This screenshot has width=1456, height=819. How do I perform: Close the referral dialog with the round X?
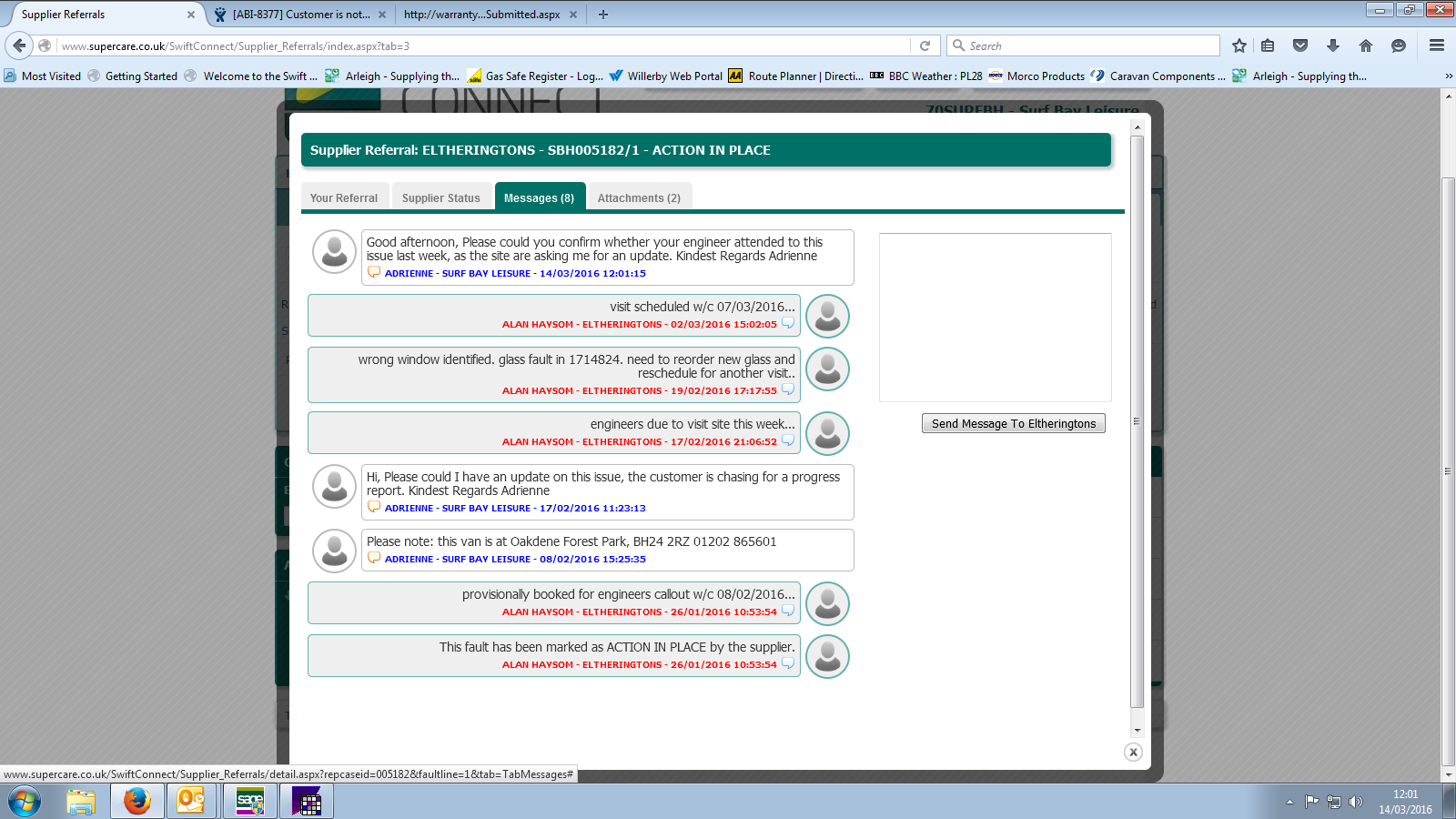1133,752
